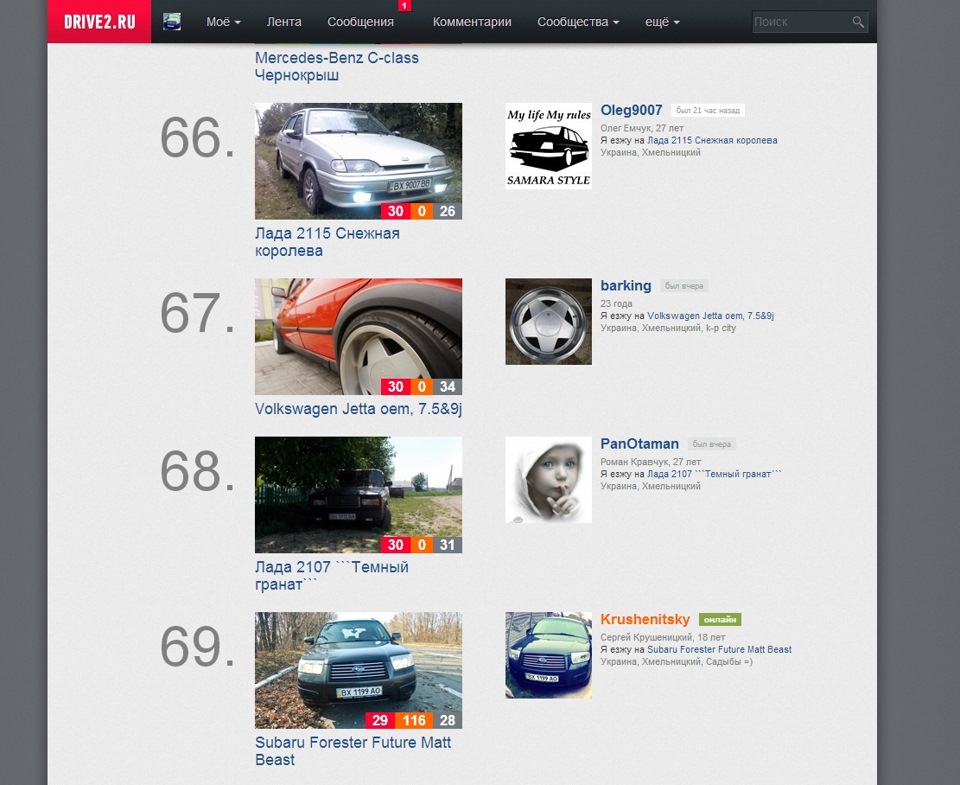Open the Krushenitsky profile link
The image size is (960, 785).
(645, 620)
